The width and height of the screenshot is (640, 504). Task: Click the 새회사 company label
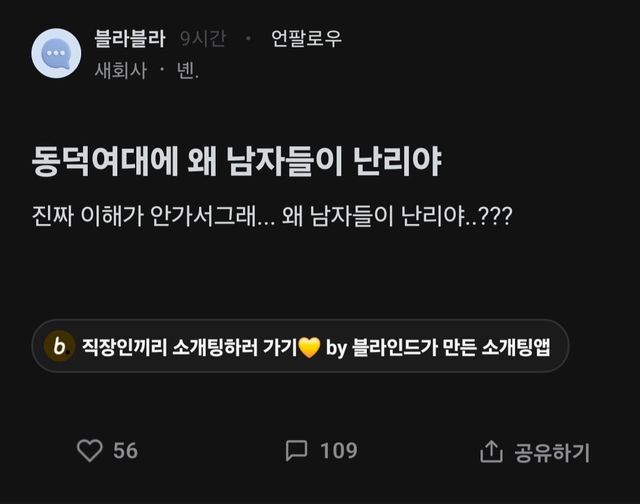pyautogui.click(x=121, y=71)
